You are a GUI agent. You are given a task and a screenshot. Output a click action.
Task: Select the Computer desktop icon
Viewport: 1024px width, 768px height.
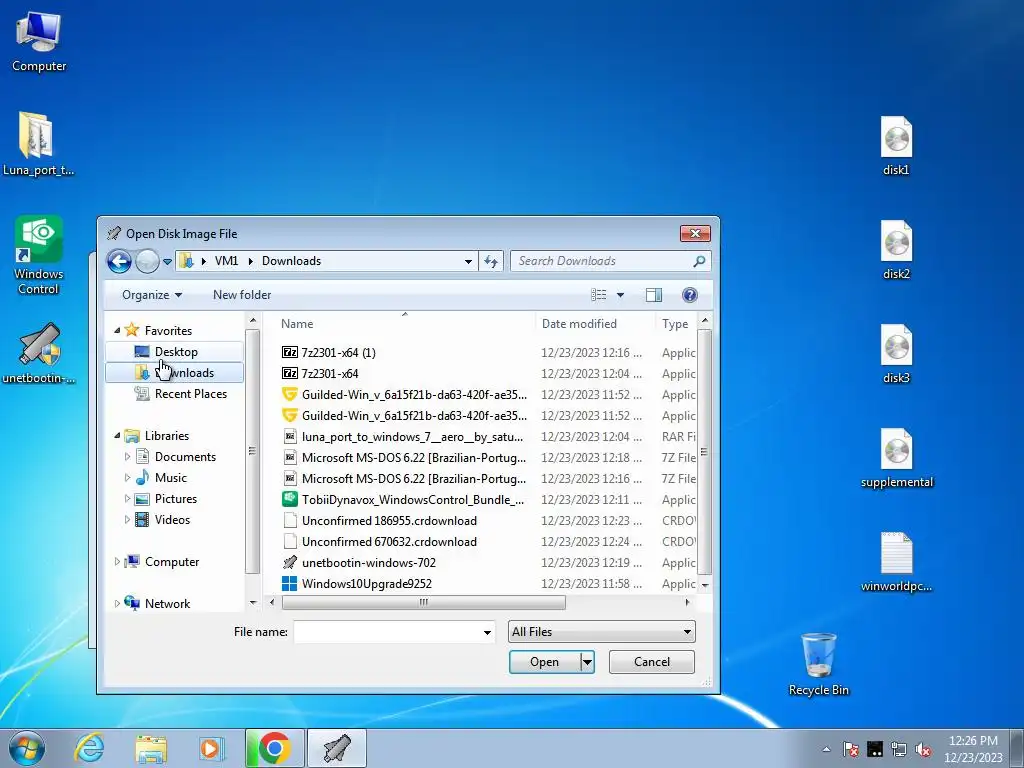[x=39, y=41]
